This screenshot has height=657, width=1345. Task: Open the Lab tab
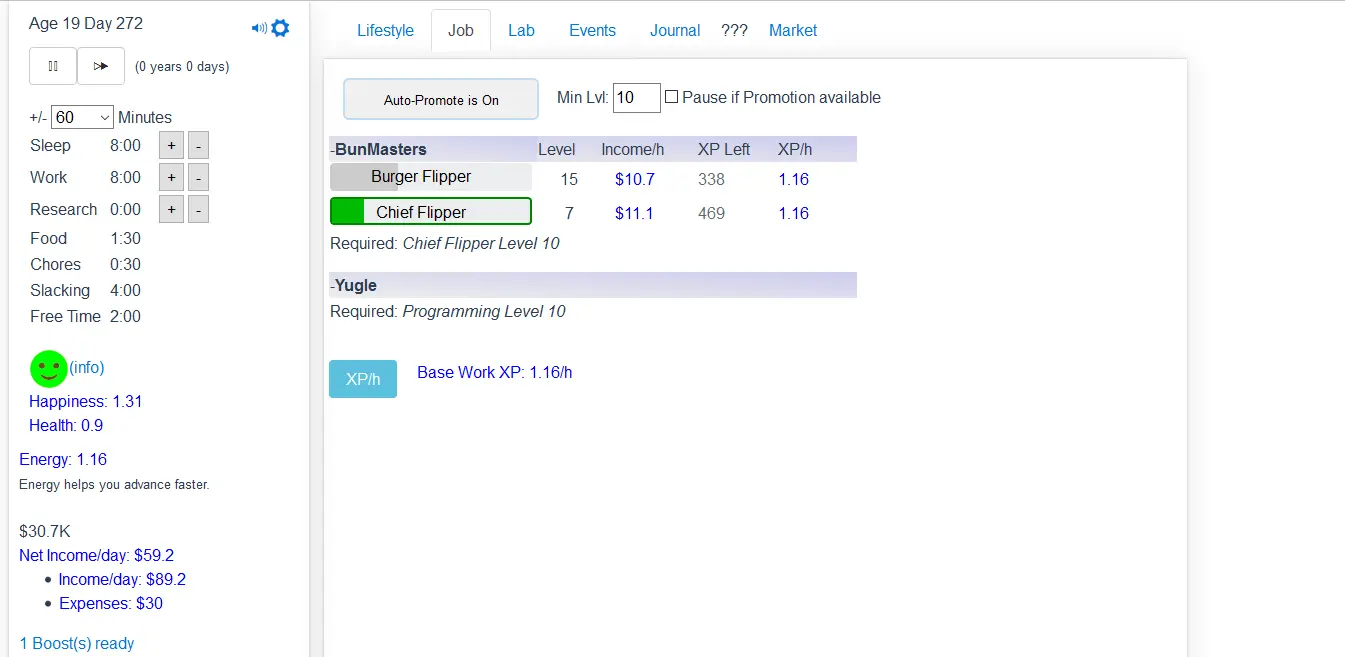pyautogui.click(x=521, y=30)
